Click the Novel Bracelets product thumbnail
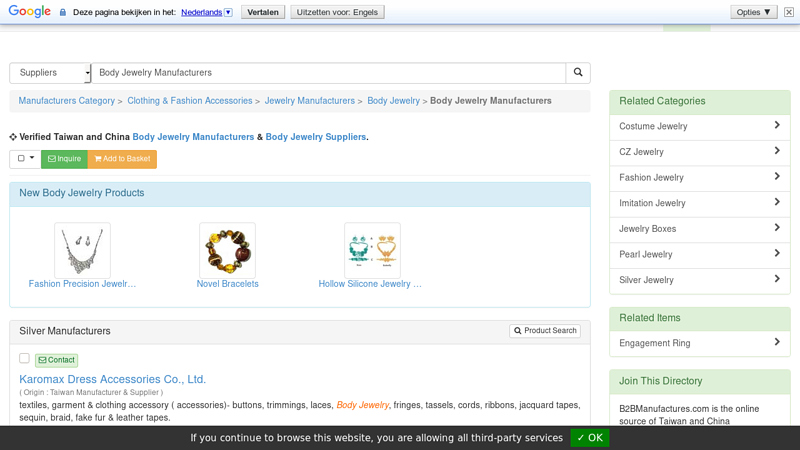The width and height of the screenshot is (800, 450). (x=227, y=251)
